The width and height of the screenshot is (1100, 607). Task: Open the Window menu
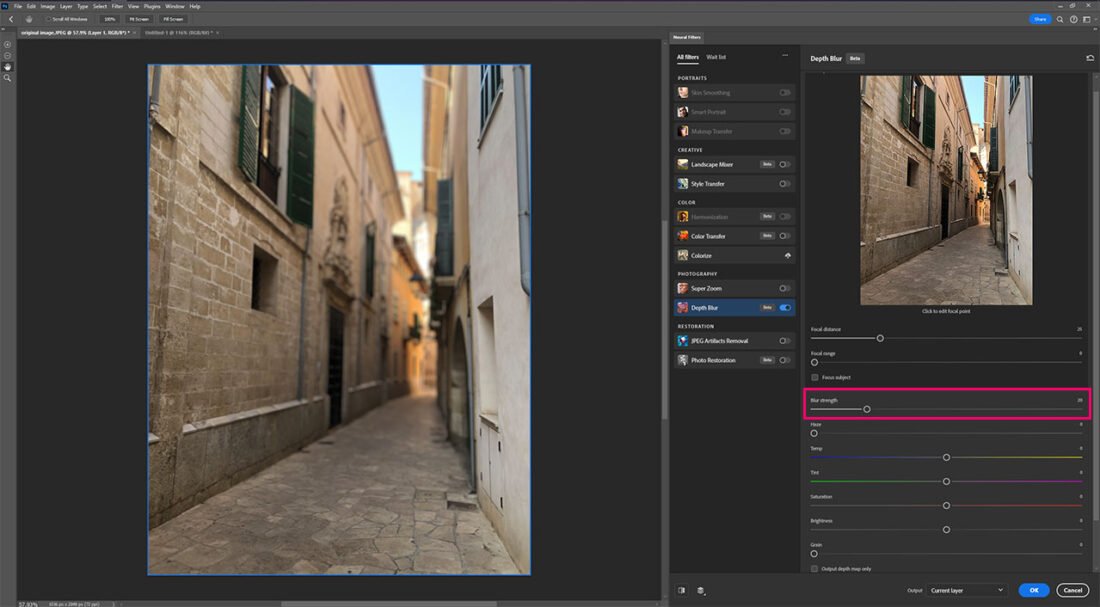(175, 6)
